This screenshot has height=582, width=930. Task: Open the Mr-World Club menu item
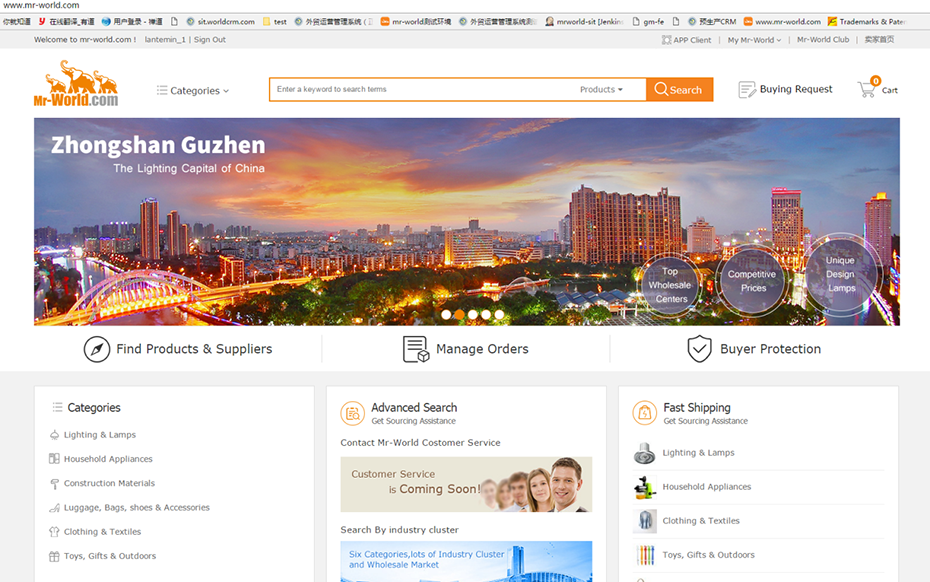pos(822,40)
